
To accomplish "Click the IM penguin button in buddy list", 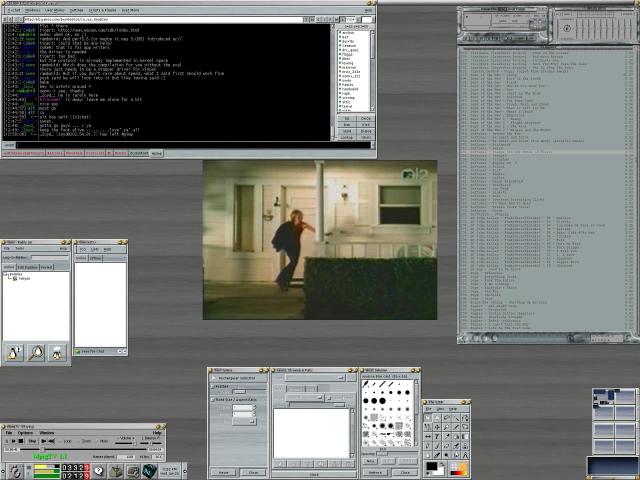I will [x=14, y=353].
